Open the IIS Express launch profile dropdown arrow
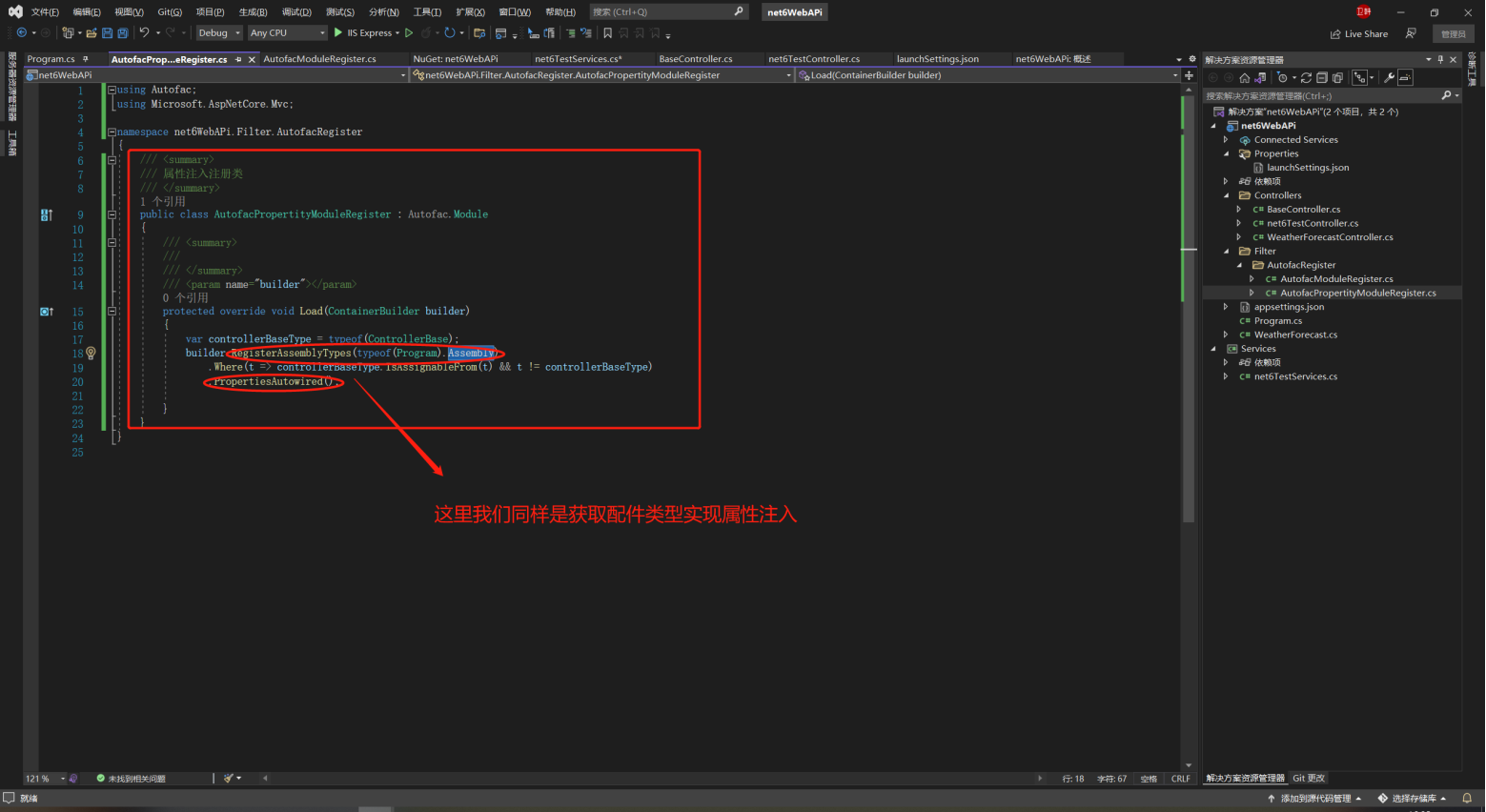This screenshot has height=812, width=1486. point(397,32)
